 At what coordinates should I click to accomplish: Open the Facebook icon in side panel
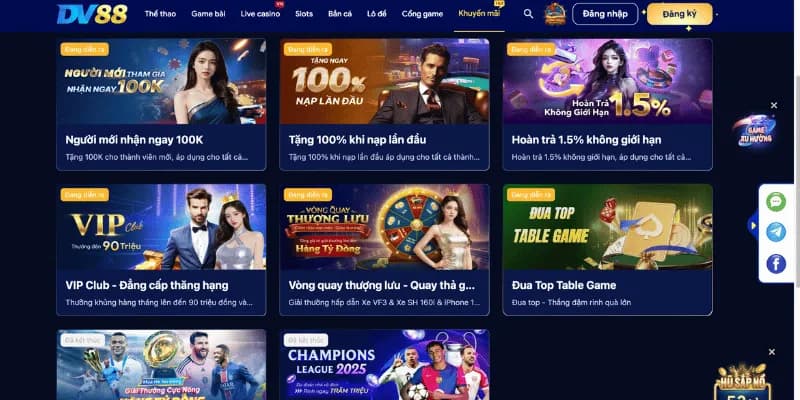coord(776,264)
